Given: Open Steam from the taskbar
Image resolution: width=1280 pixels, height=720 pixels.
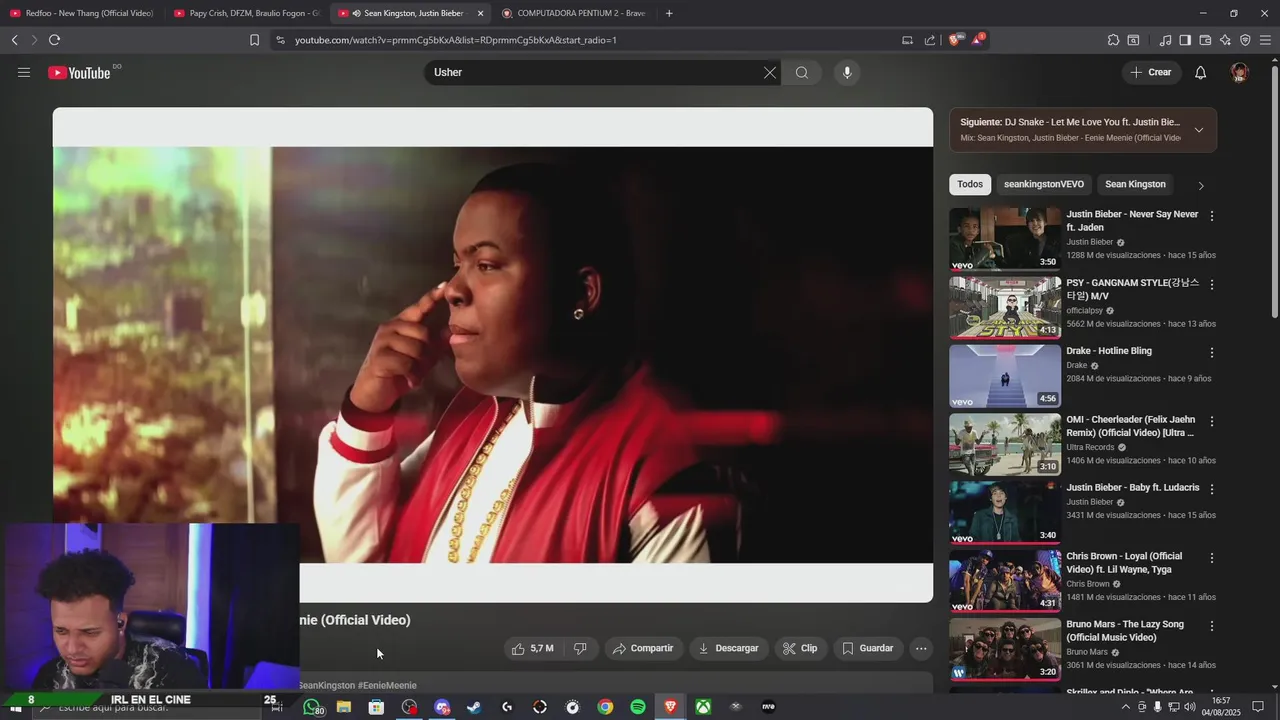Looking at the screenshot, I should 474,707.
